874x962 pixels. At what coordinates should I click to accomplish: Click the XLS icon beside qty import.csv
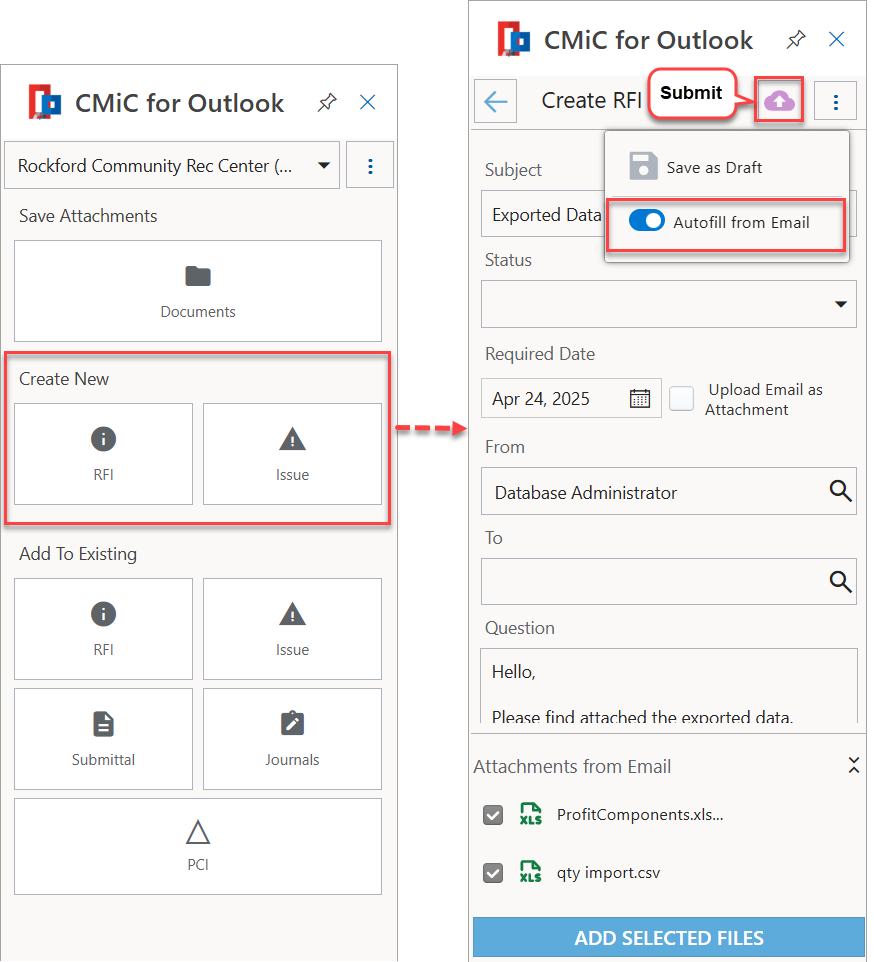(531, 872)
